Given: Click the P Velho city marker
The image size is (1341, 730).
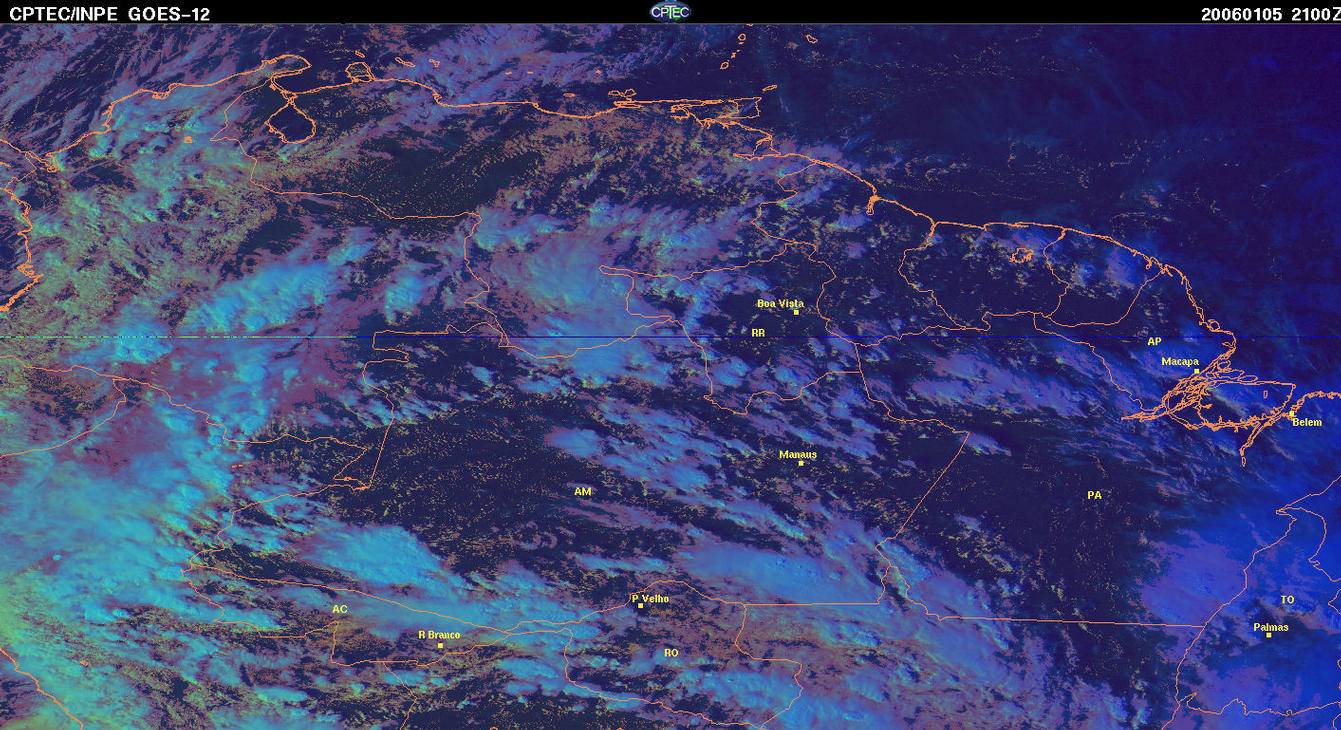Looking at the screenshot, I should 640,606.
